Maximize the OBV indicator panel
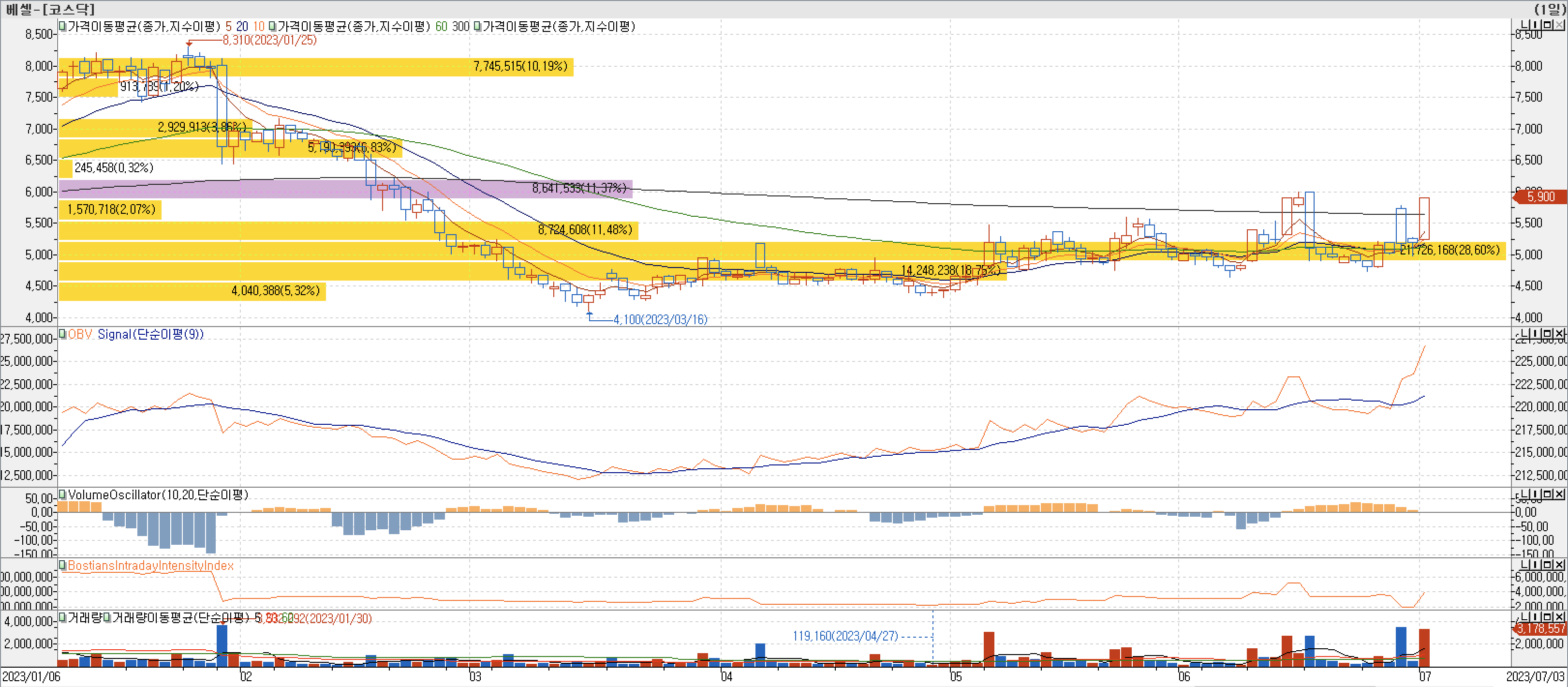The height and width of the screenshot is (687, 1568). tap(1548, 334)
